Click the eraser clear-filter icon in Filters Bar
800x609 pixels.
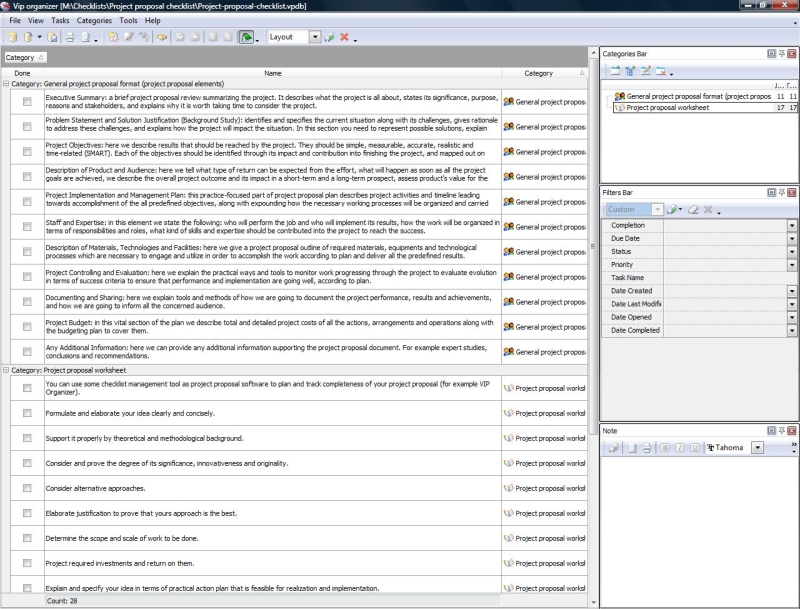(x=692, y=210)
